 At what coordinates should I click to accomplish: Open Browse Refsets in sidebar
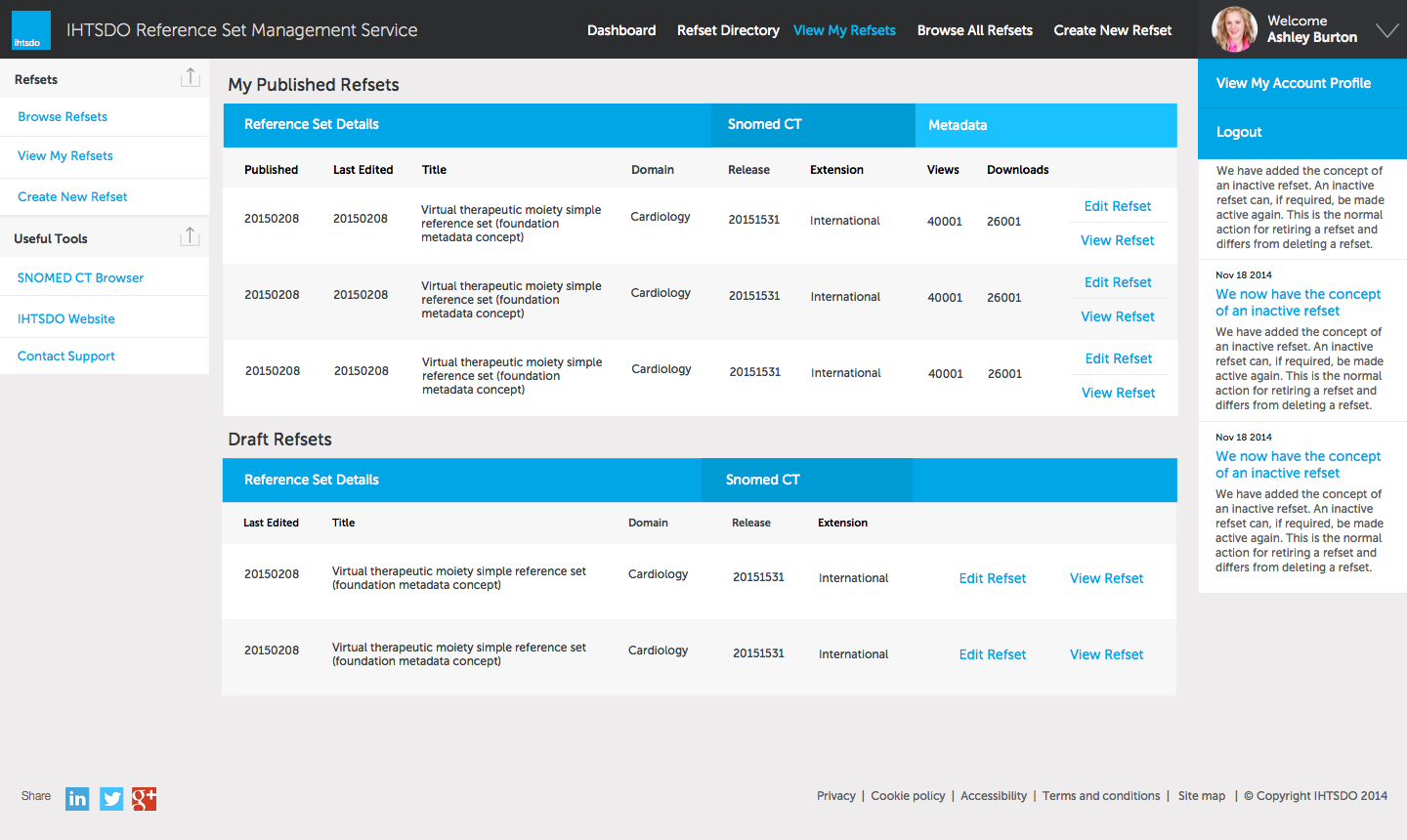(x=63, y=116)
